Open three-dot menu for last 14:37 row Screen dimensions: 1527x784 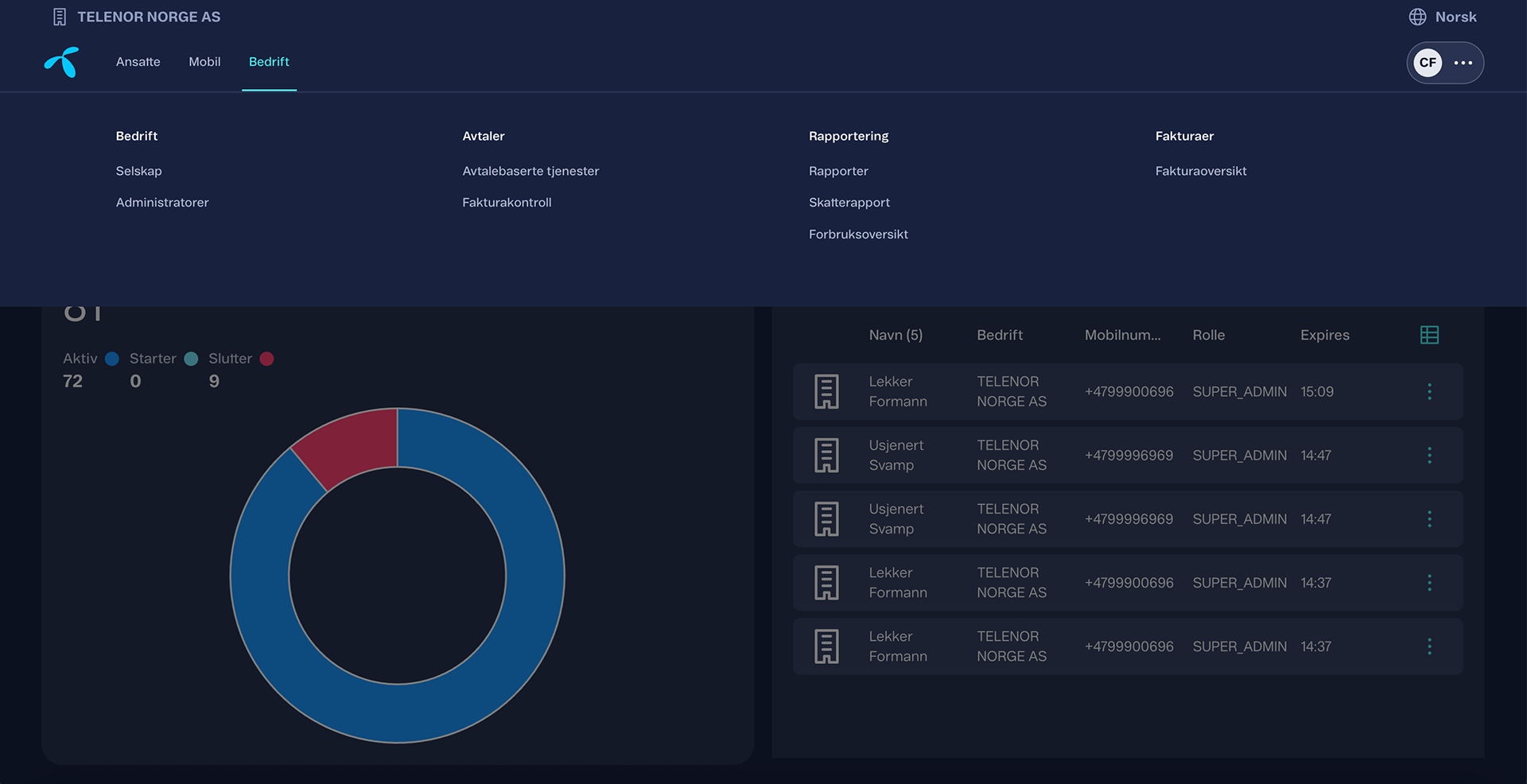coord(1429,646)
